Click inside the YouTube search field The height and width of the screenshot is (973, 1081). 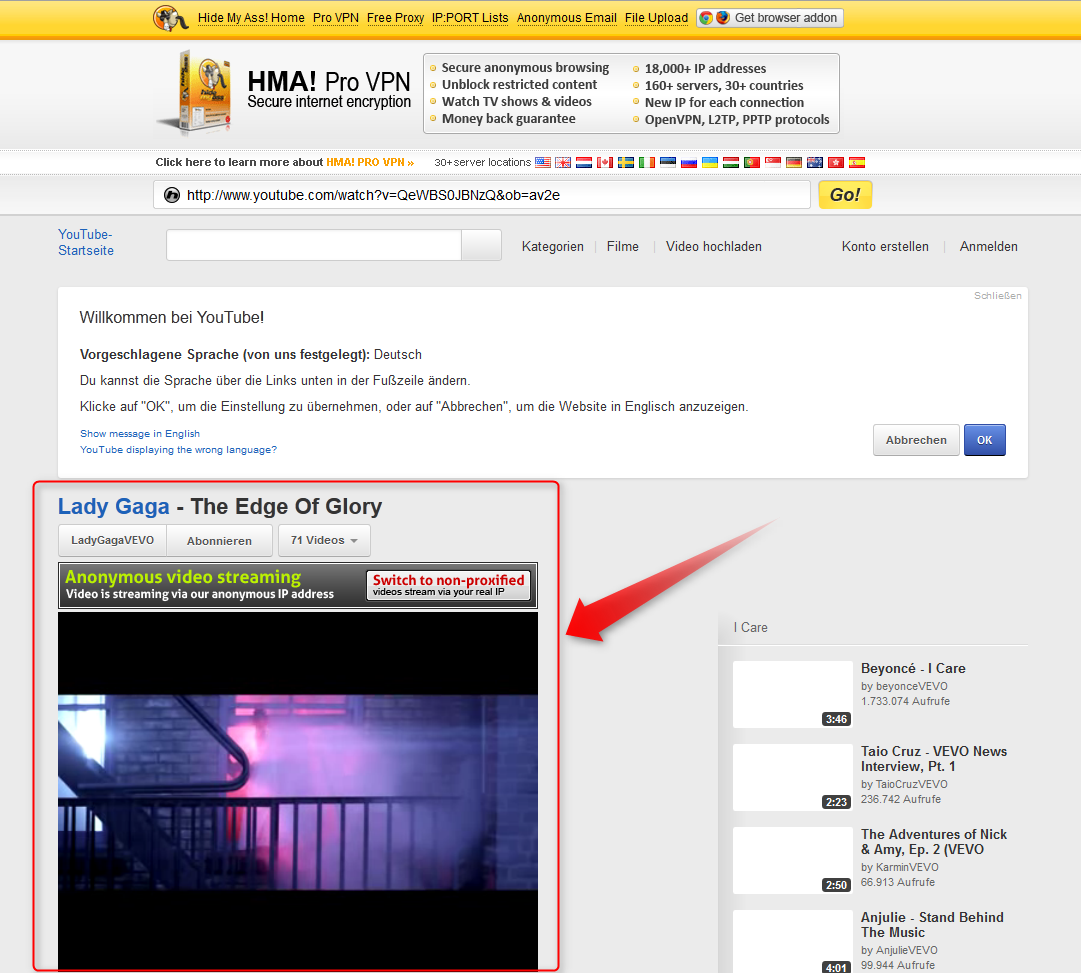coord(310,245)
